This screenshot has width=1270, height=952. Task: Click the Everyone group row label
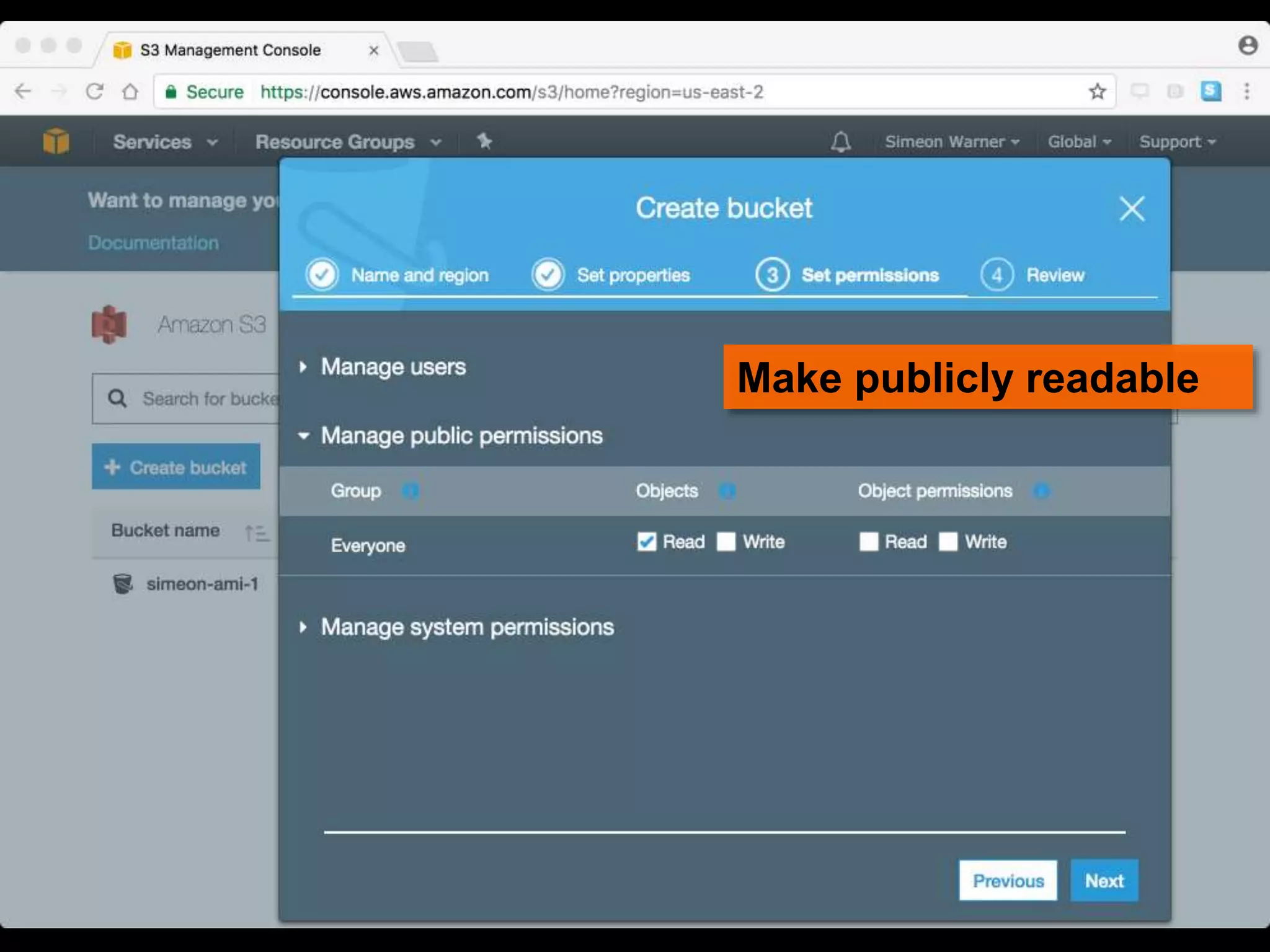pos(368,545)
